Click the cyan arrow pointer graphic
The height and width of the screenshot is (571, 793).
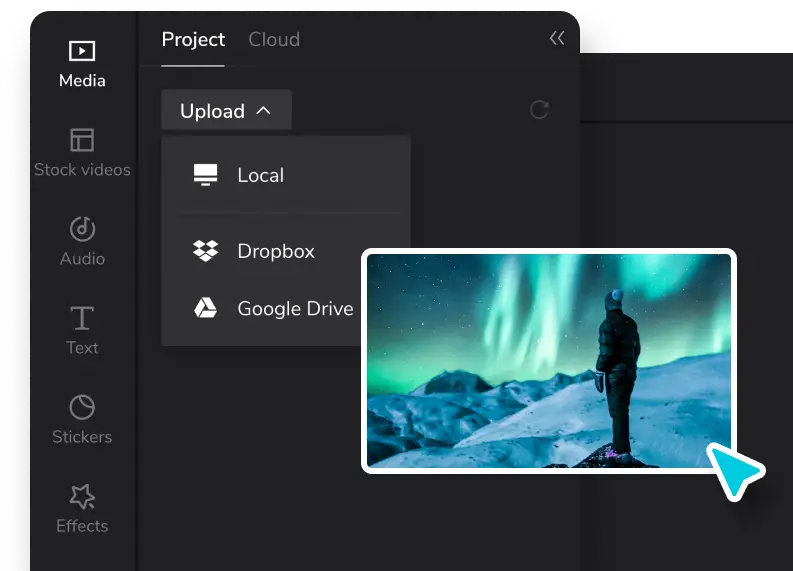pos(733,469)
